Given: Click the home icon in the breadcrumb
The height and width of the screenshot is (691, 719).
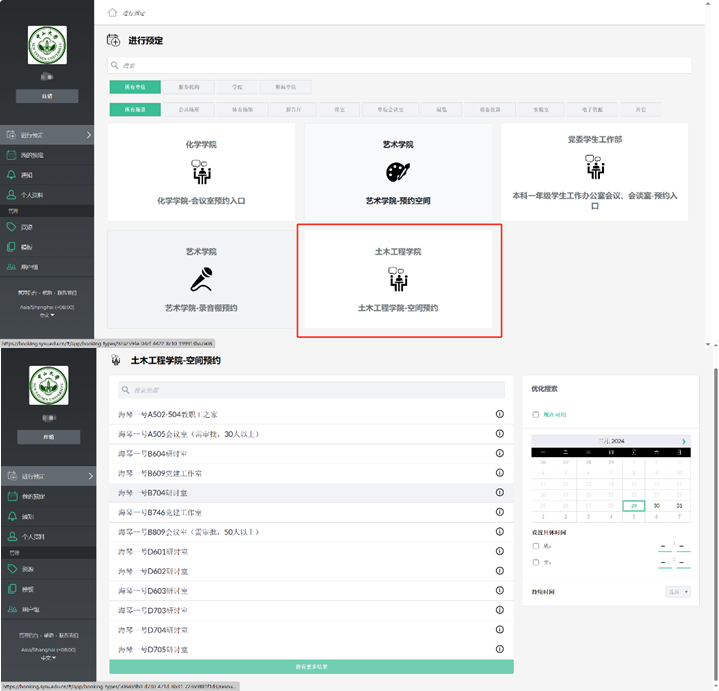Looking at the screenshot, I should click(112, 14).
